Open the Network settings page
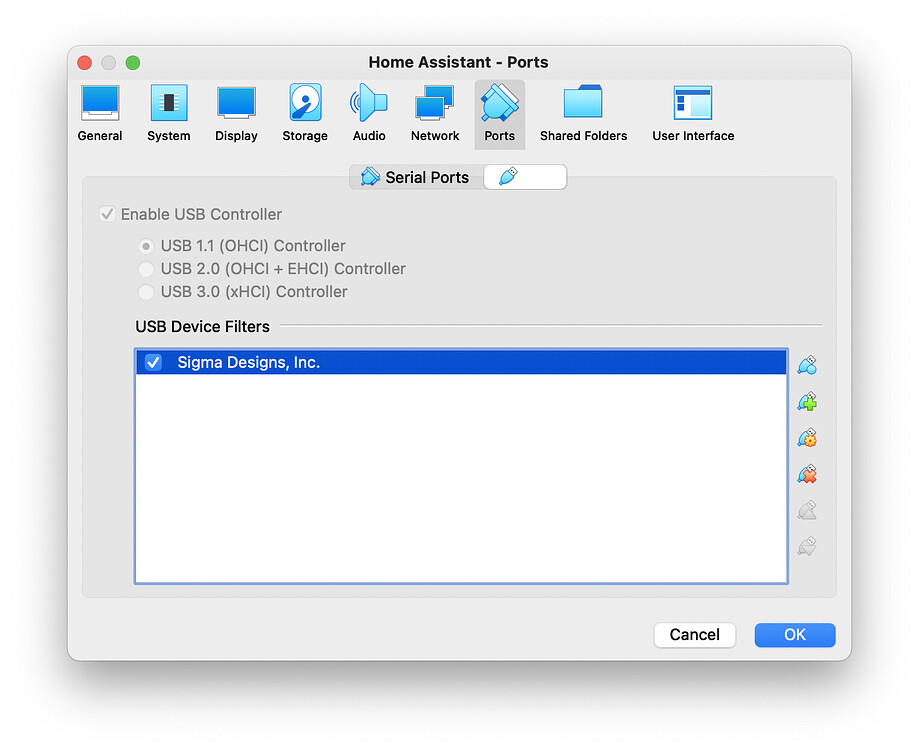This screenshot has width=918, height=750. 434,110
